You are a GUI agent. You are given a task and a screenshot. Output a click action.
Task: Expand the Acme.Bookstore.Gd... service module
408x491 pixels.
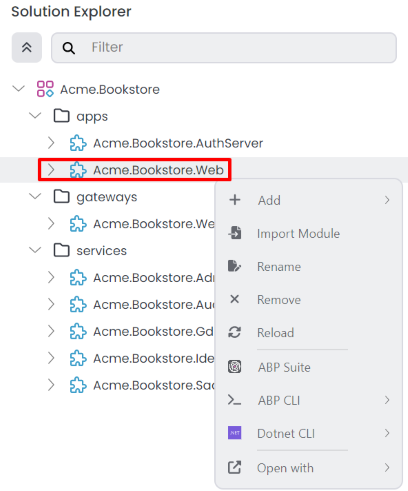pos(51,331)
